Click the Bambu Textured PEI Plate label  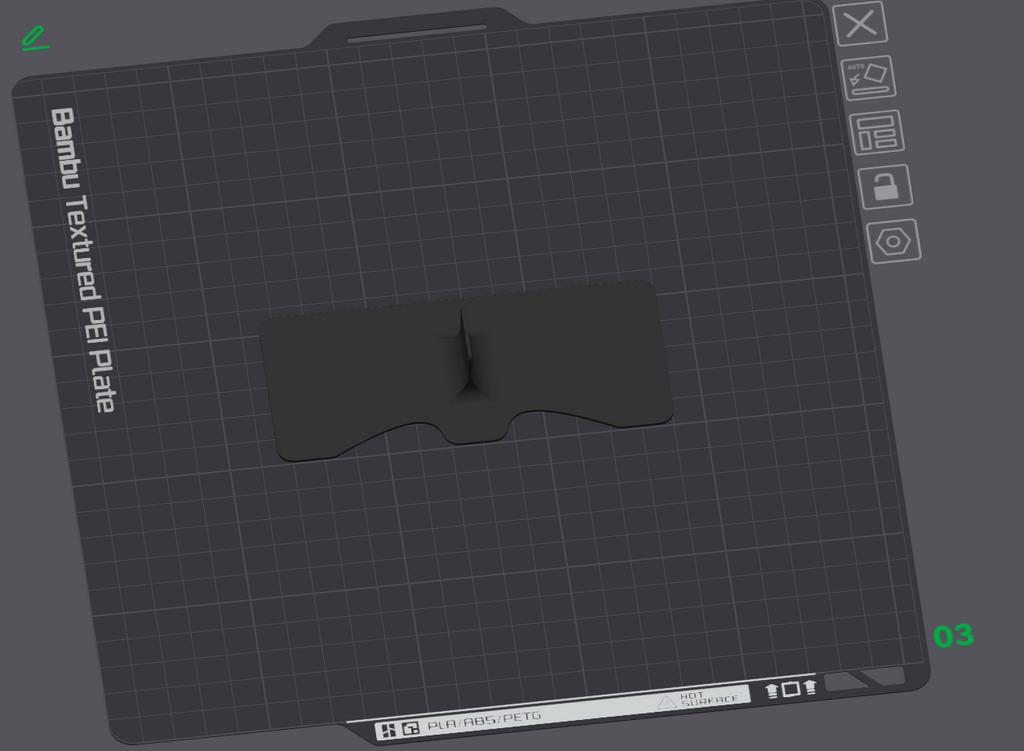(83, 260)
